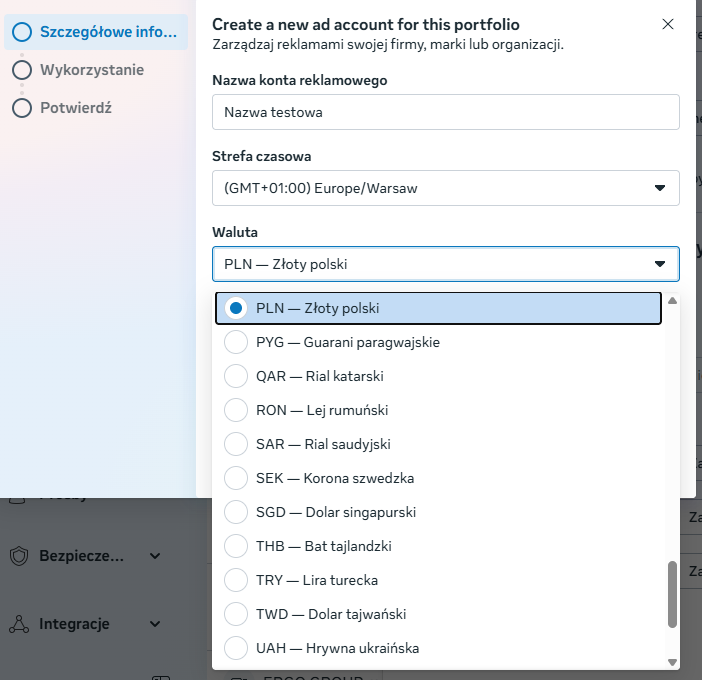Select TRY Lira turecka from list
This screenshot has width=702, height=680.
236,580
